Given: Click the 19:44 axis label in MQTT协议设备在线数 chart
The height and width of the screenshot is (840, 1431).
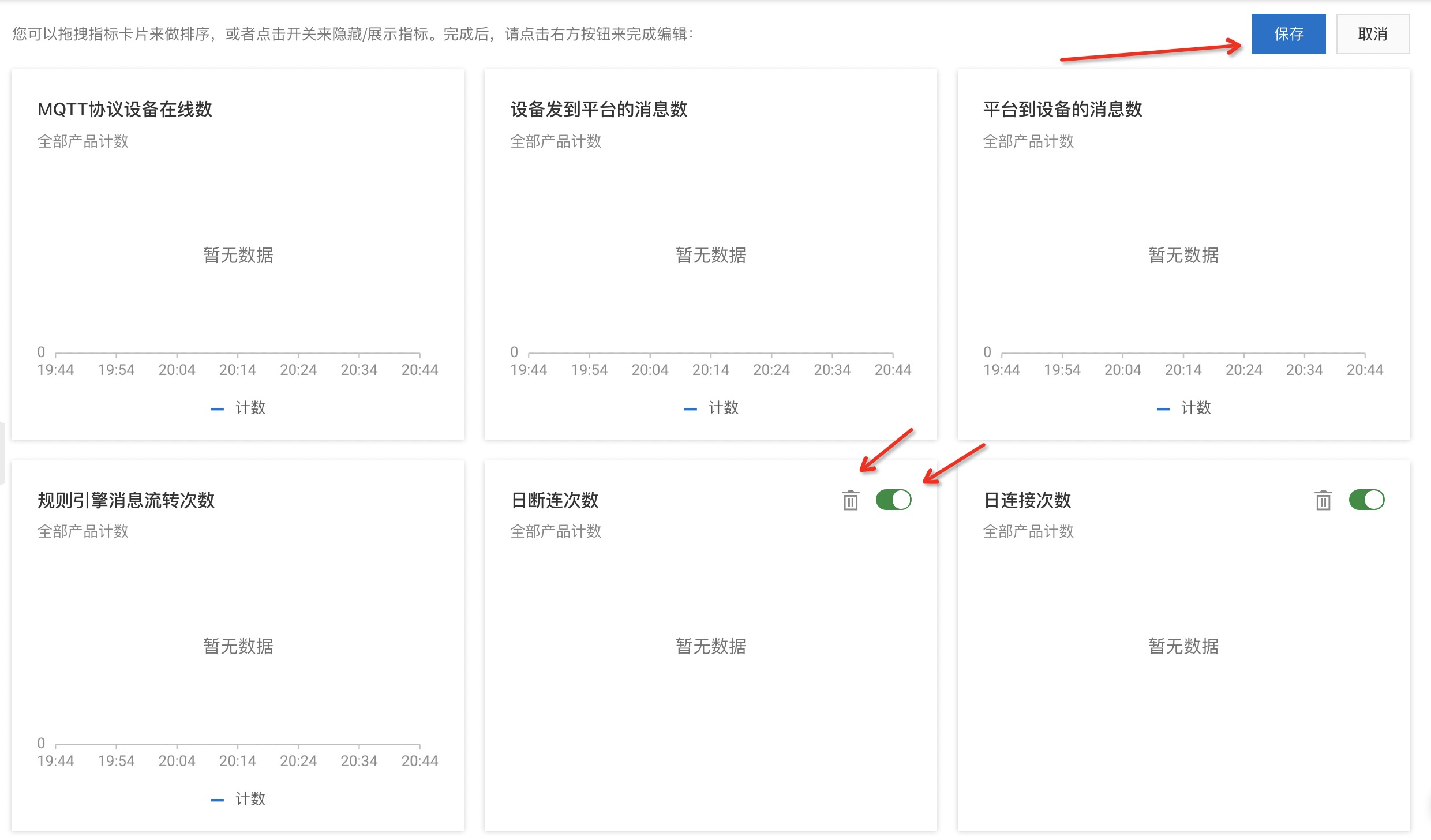Looking at the screenshot, I should [x=55, y=370].
